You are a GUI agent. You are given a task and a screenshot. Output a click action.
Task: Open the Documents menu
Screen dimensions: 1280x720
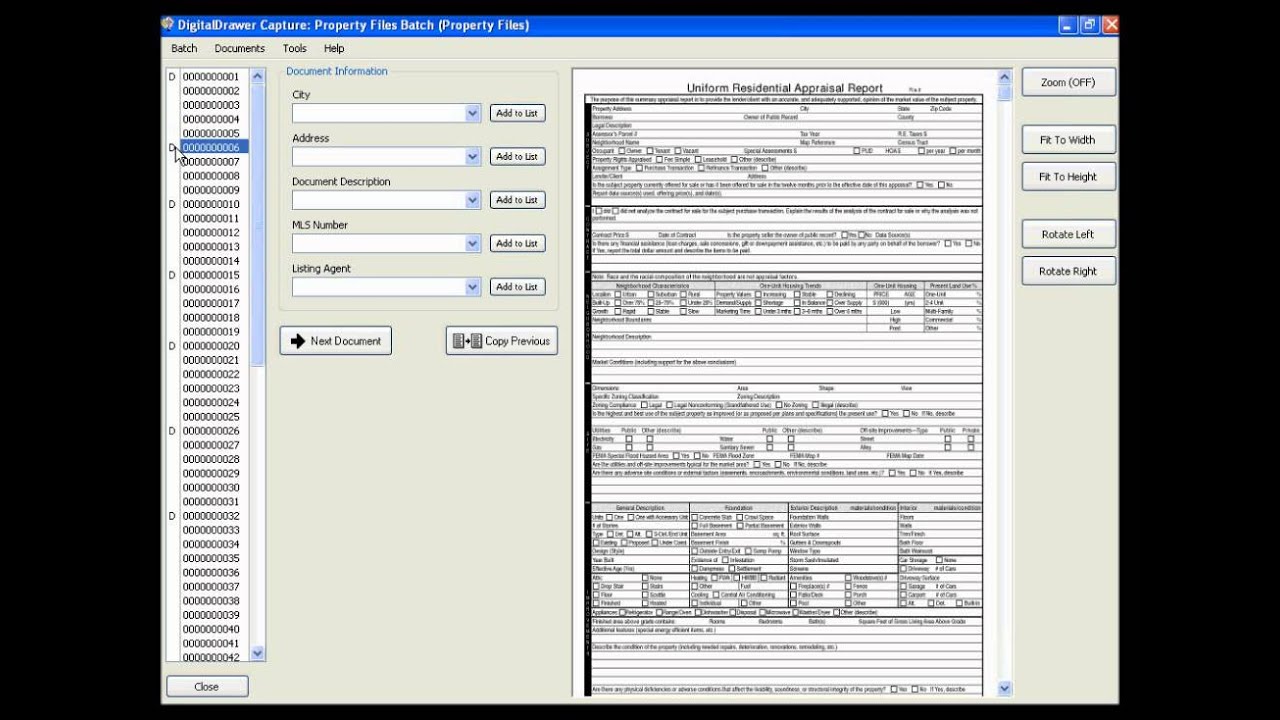click(239, 48)
